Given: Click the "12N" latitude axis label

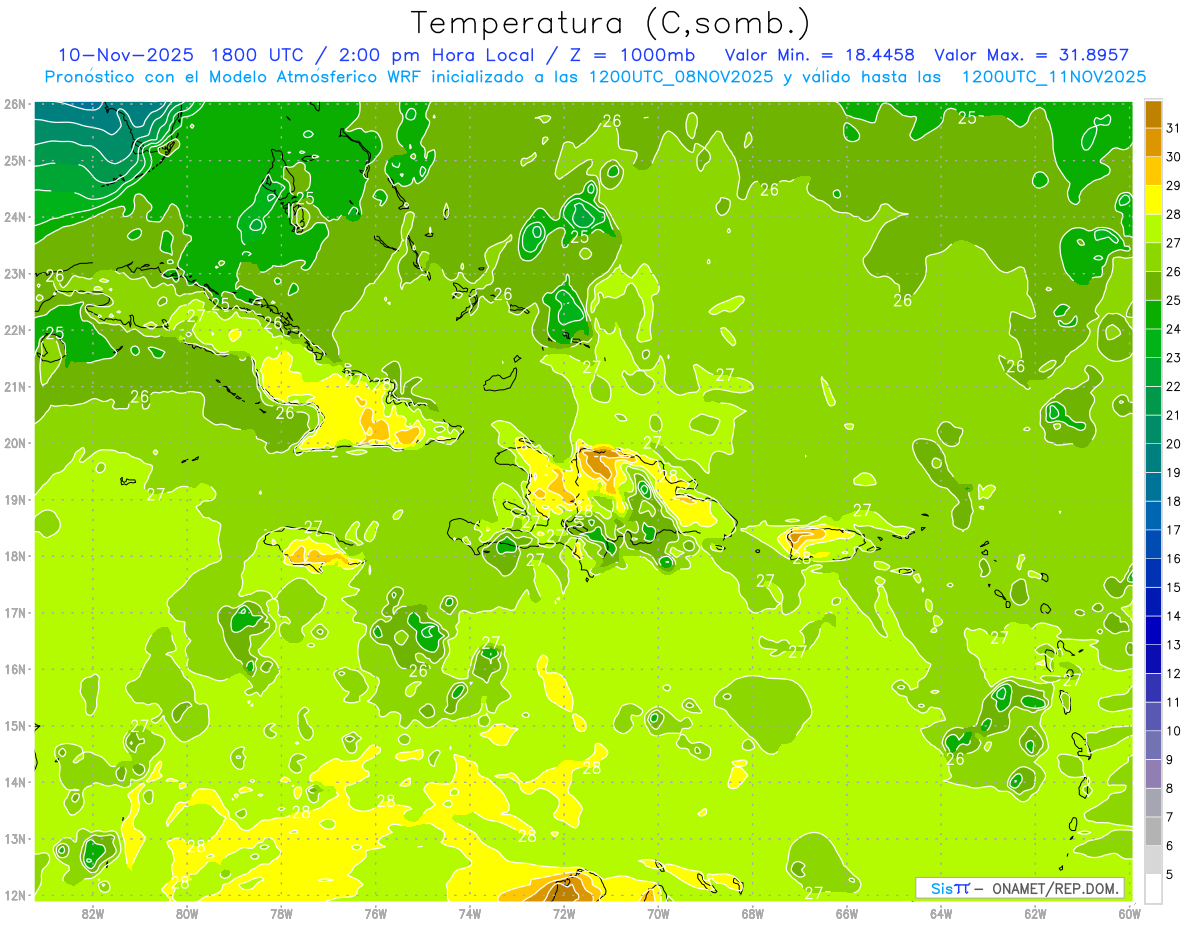Looking at the screenshot, I should coord(14,895).
